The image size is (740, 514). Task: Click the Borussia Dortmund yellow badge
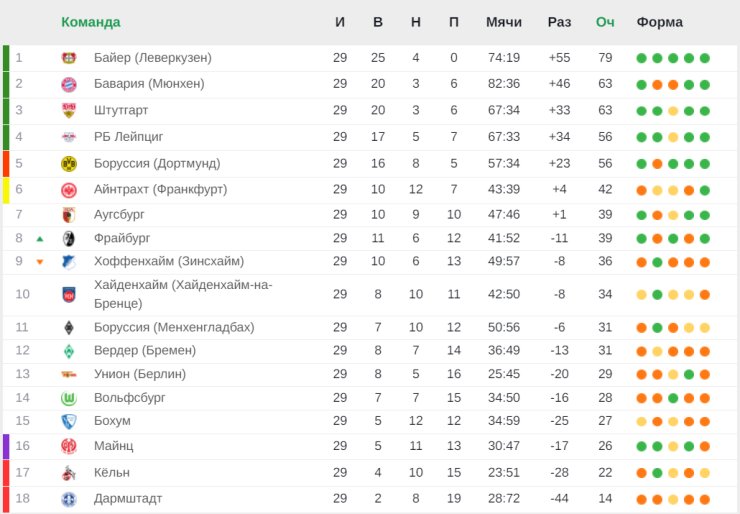click(69, 163)
